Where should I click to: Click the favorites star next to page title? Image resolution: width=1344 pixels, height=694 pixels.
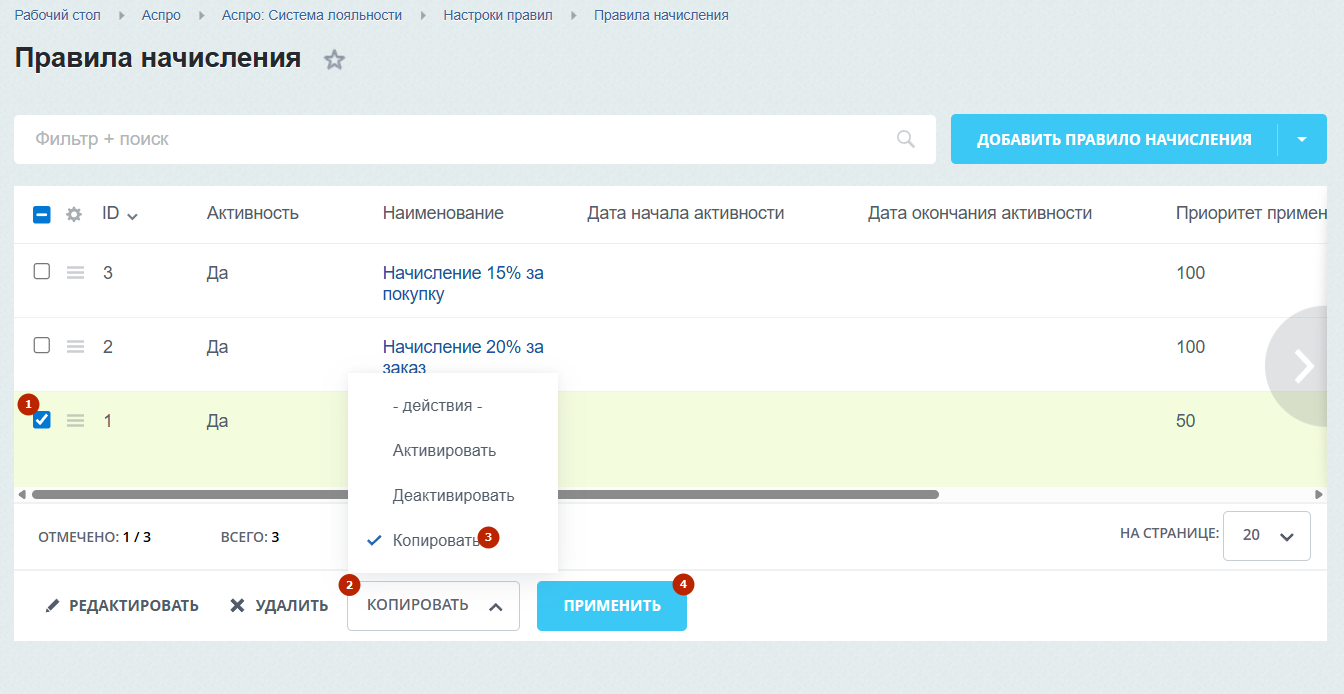334,60
